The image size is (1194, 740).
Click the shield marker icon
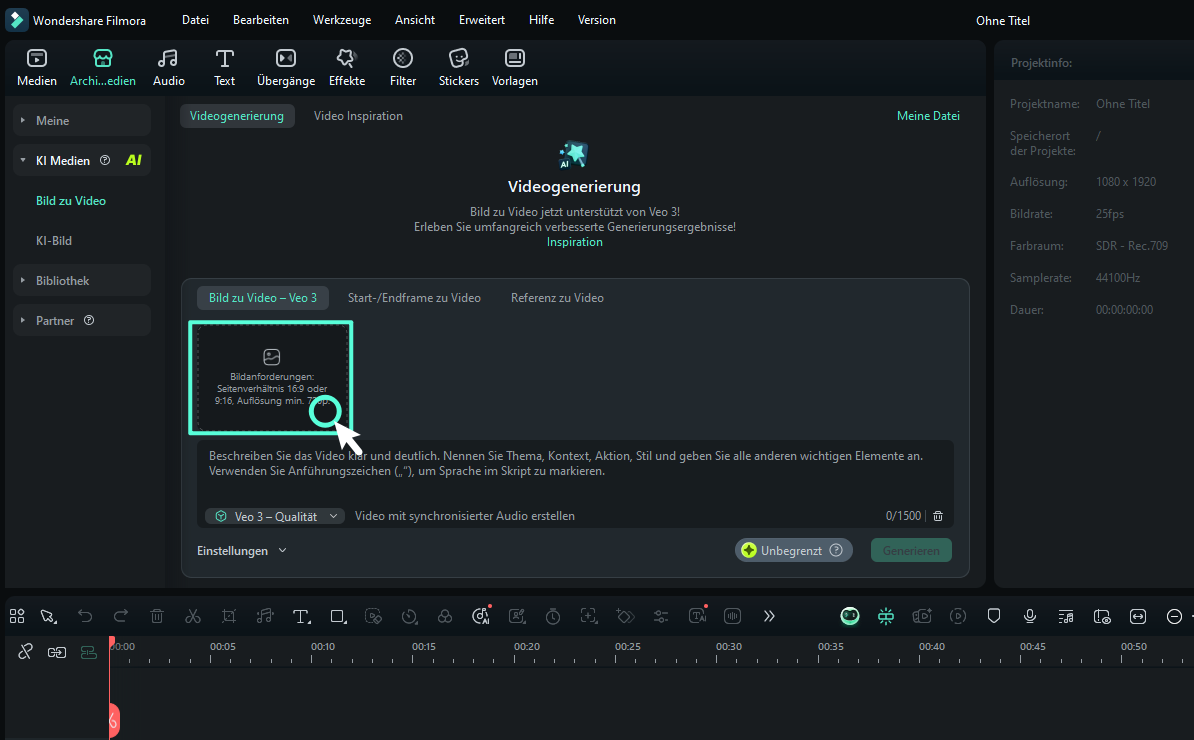coord(994,616)
